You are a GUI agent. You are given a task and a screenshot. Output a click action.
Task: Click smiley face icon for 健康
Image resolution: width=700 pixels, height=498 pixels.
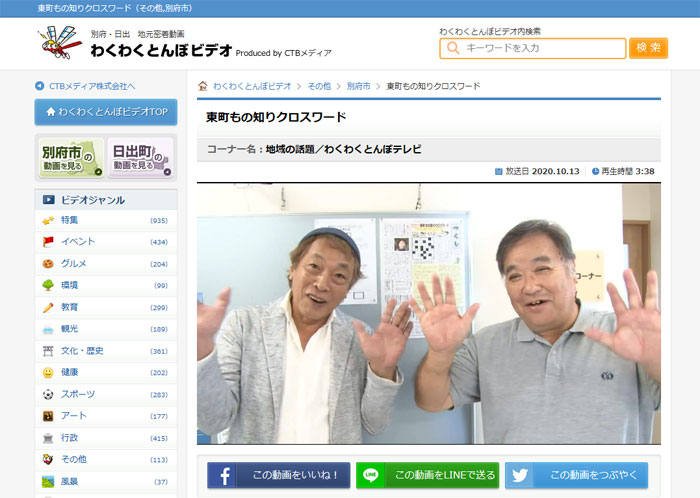[48, 373]
